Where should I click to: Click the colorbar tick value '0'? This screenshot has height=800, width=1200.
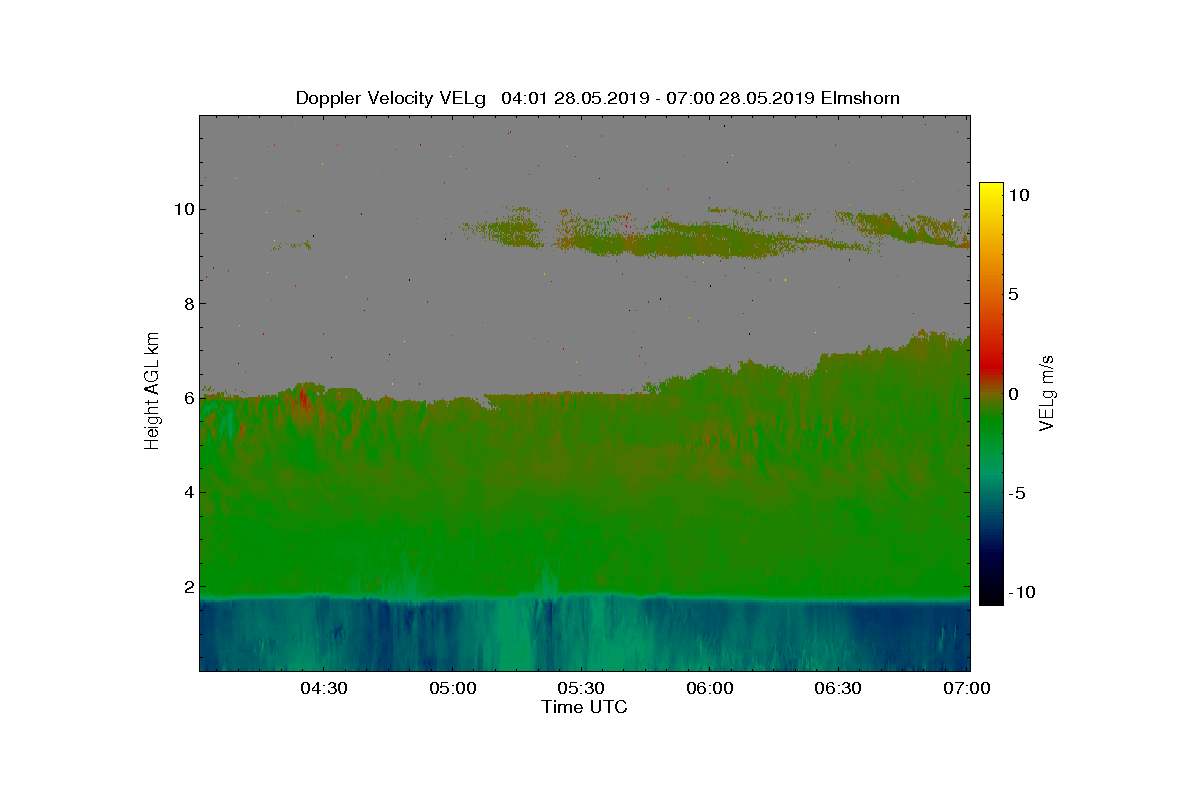1013,394
